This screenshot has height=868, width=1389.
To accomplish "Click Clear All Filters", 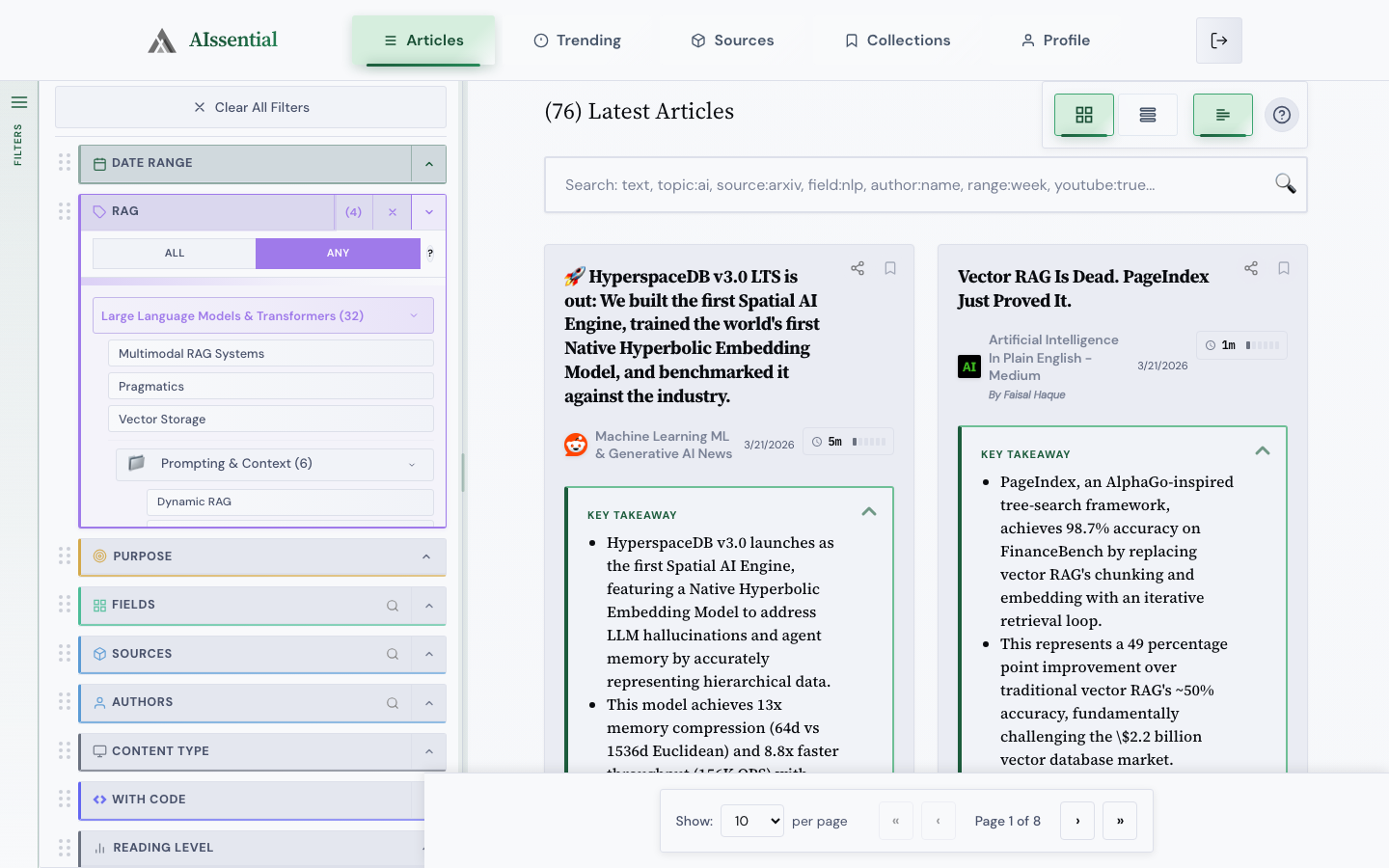I will tap(251, 107).
